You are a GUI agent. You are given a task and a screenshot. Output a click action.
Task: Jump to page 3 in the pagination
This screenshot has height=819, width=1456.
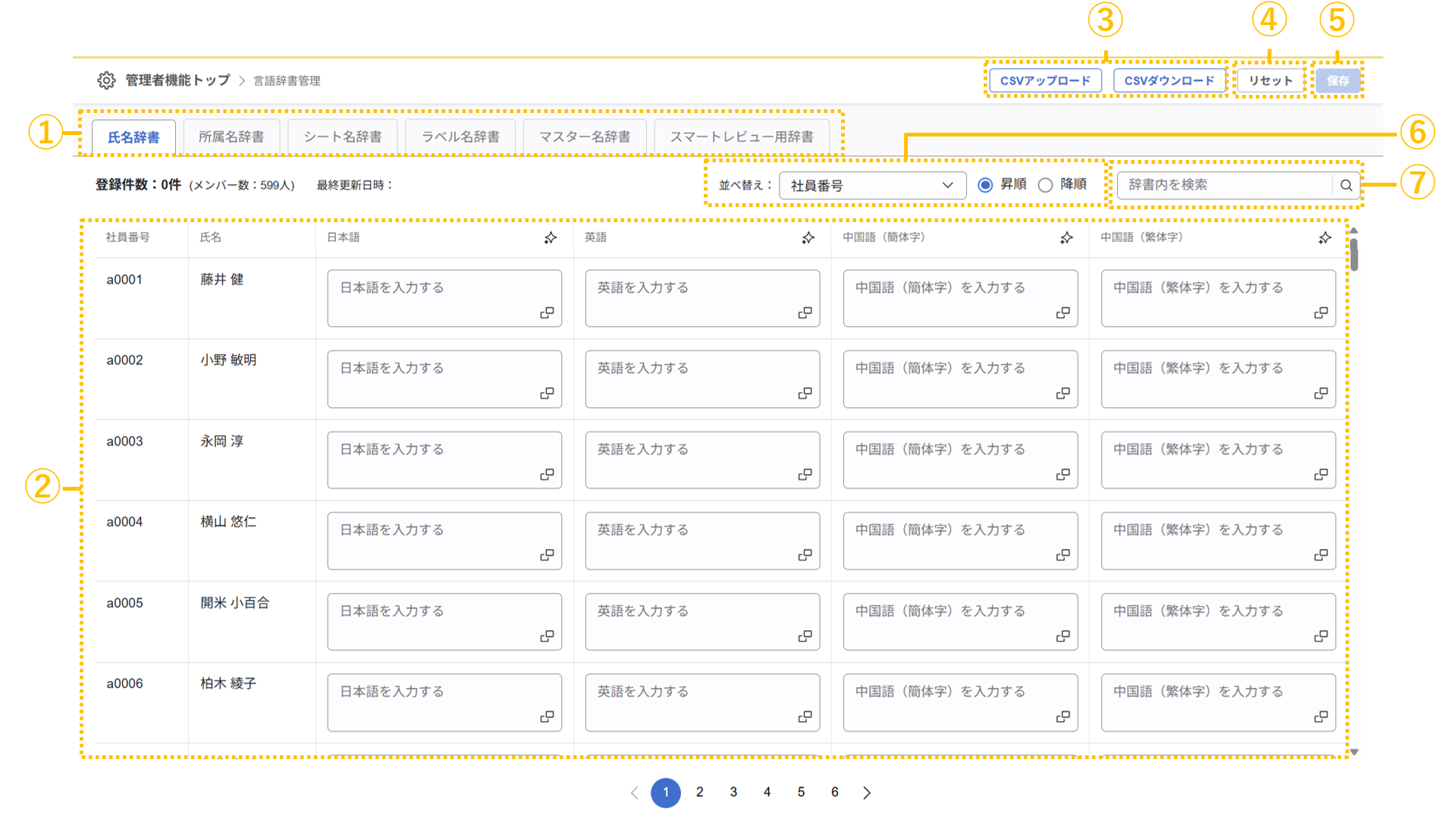tap(733, 792)
